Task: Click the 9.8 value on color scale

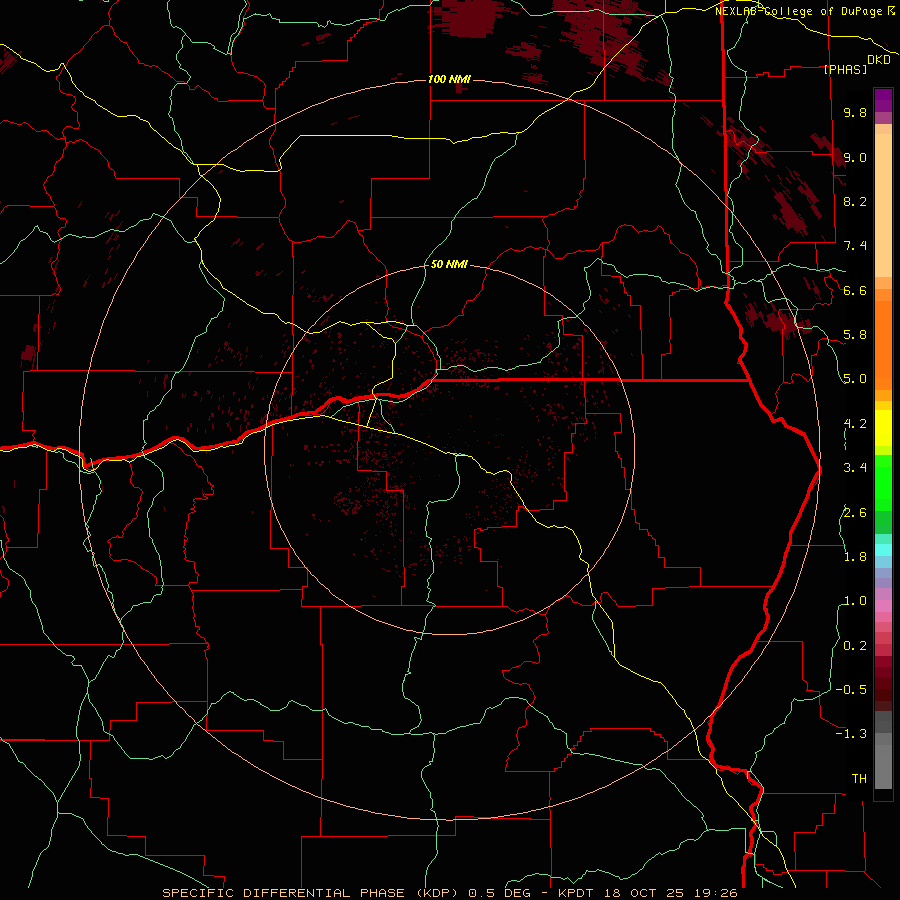Action: (855, 112)
